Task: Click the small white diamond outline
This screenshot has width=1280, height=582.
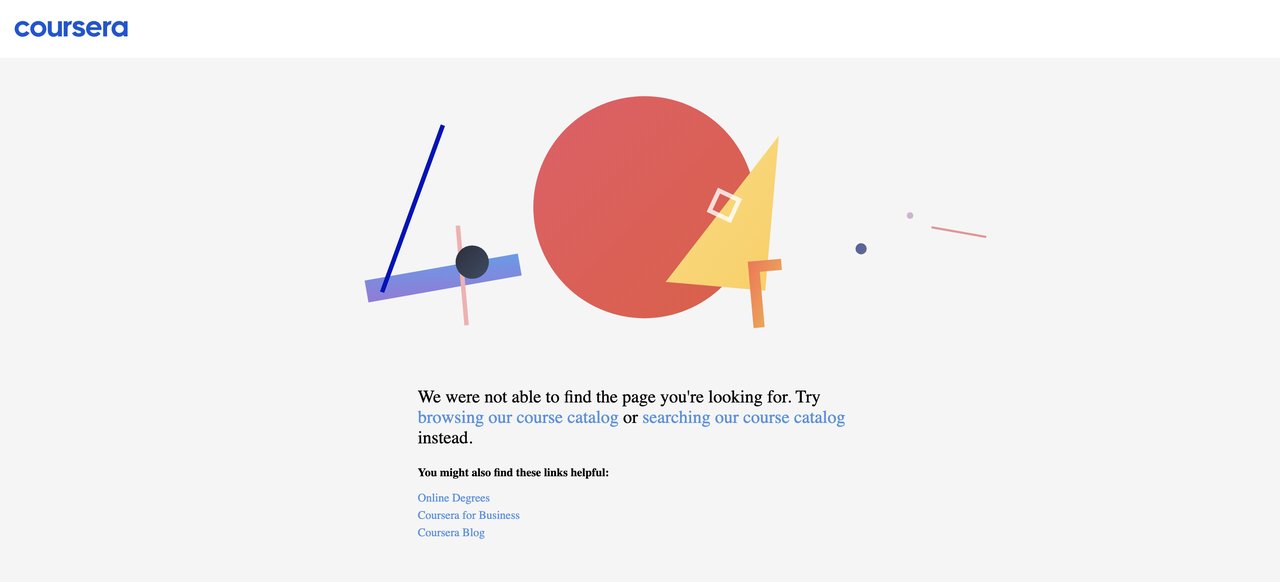Action: 724,204
